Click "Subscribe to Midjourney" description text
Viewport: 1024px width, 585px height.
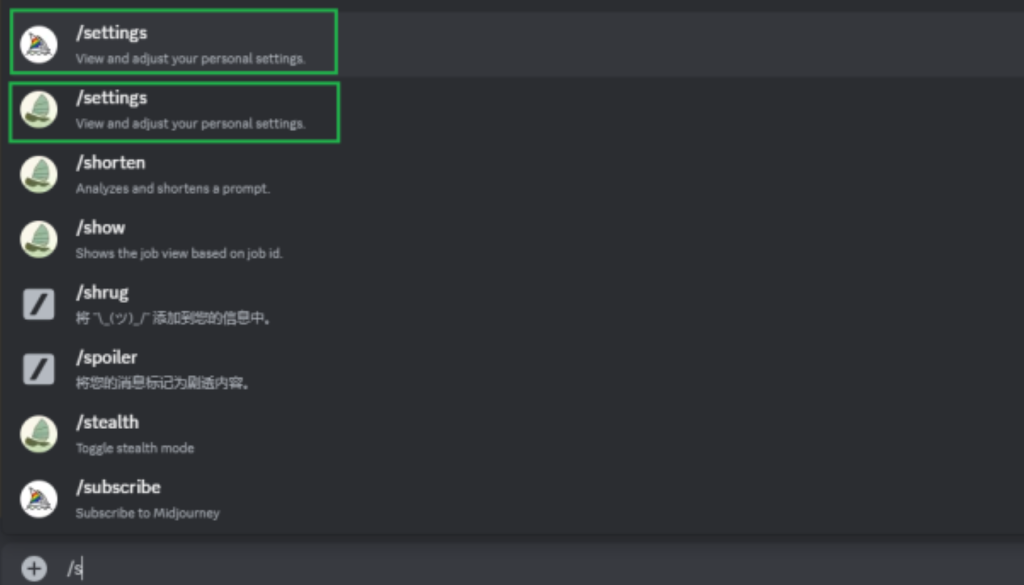coord(148,513)
